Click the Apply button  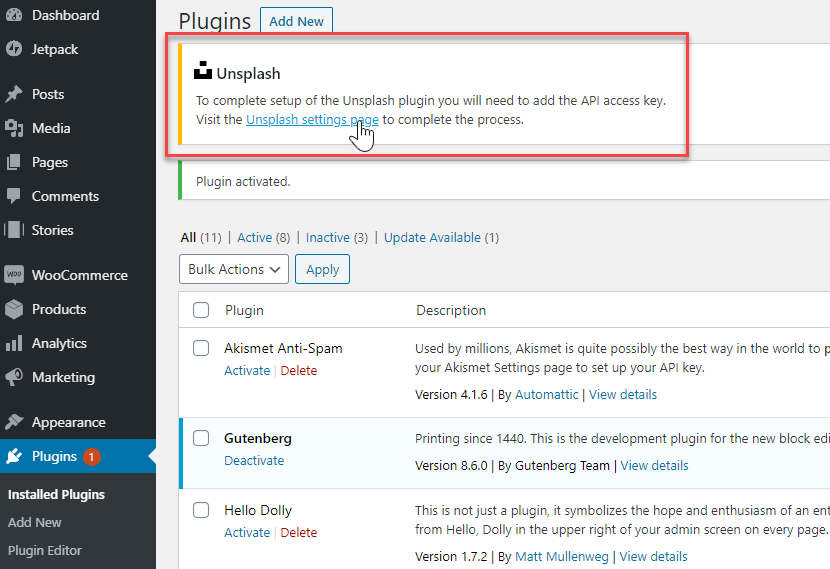[322, 269]
